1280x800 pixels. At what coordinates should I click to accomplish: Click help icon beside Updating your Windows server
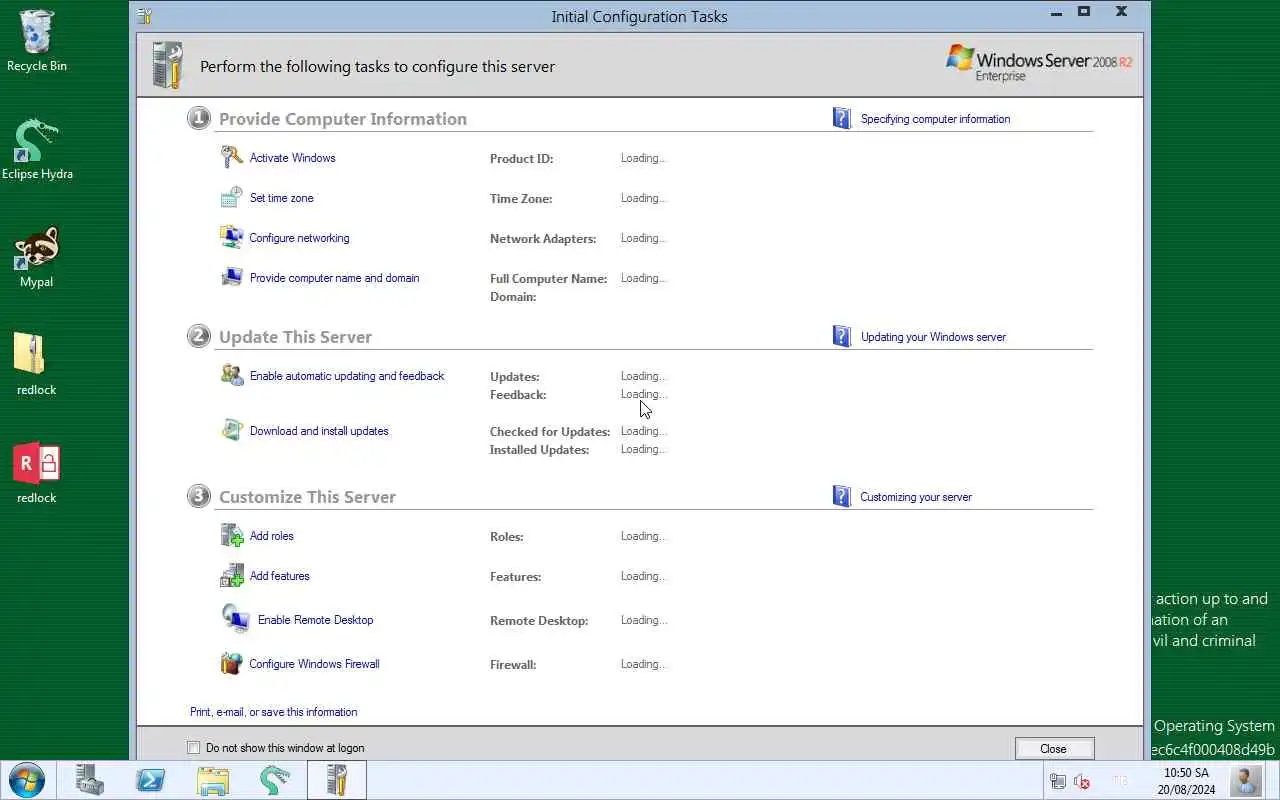click(842, 336)
